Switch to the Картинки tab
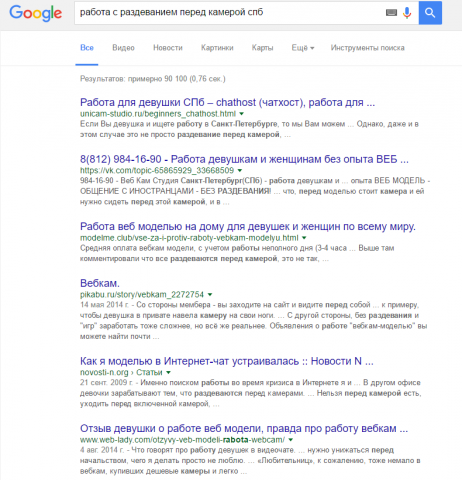Viewport: 462px width, 480px height. (217, 48)
